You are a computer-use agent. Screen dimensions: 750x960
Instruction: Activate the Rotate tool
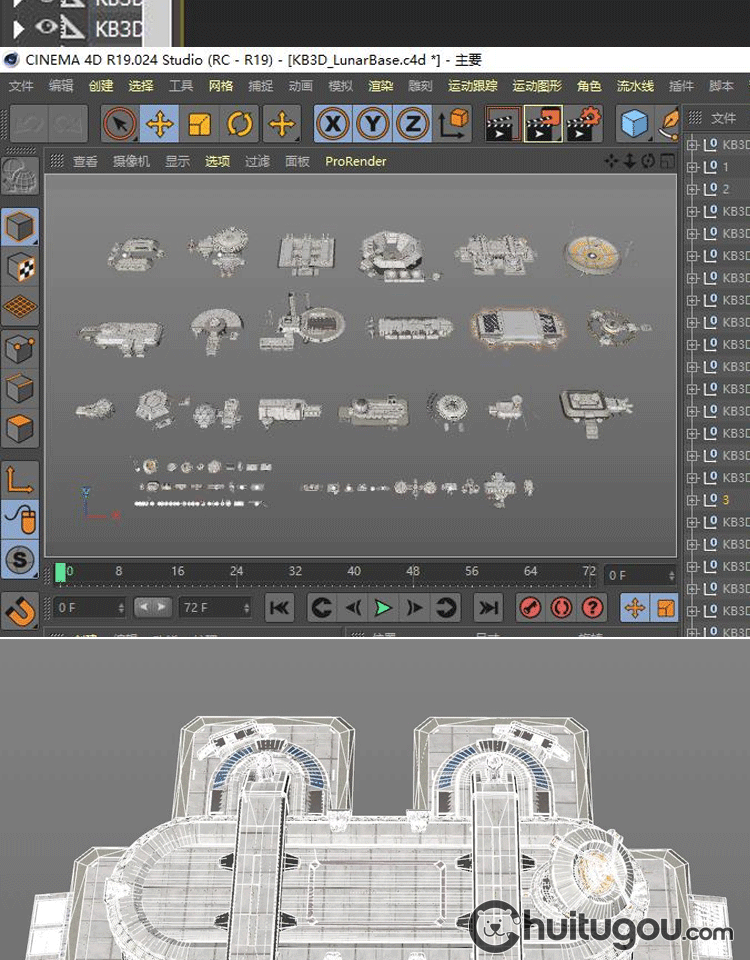pos(239,124)
